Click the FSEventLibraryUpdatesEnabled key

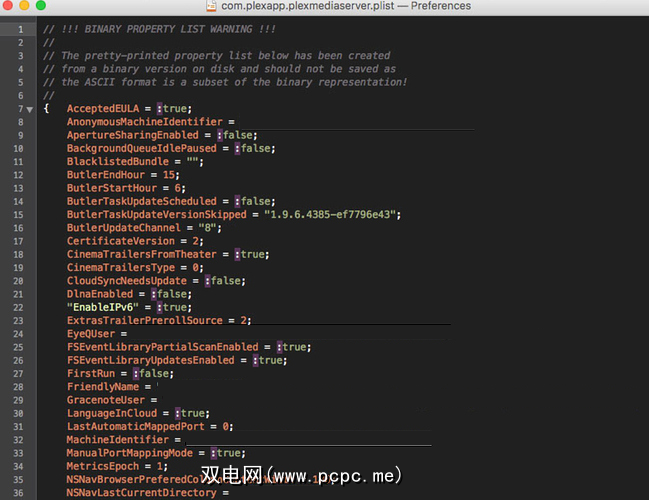(x=151, y=360)
